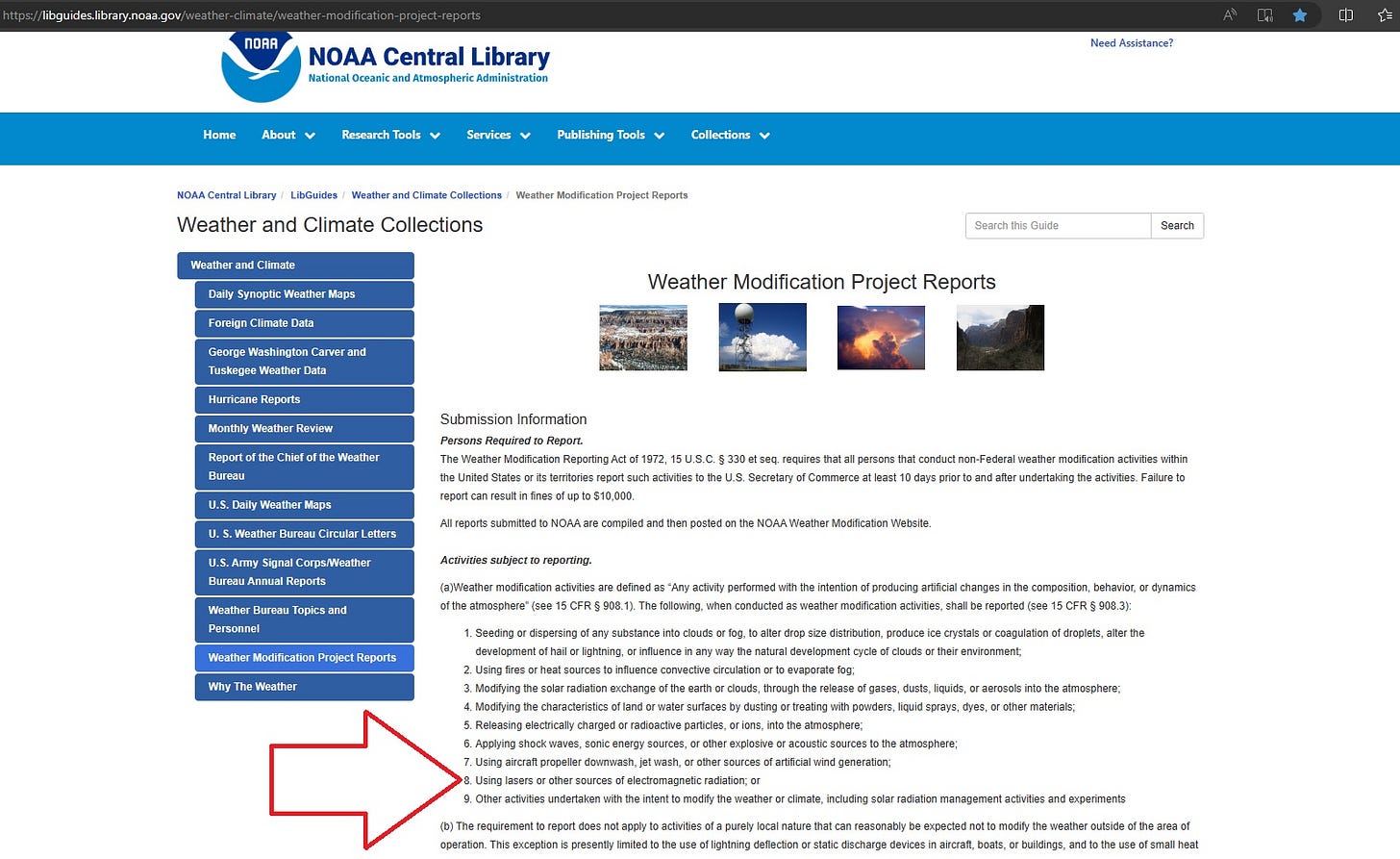Expand the Research Tools dropdown chevron
Screen dimensions: 1400x859
[435, 136]
